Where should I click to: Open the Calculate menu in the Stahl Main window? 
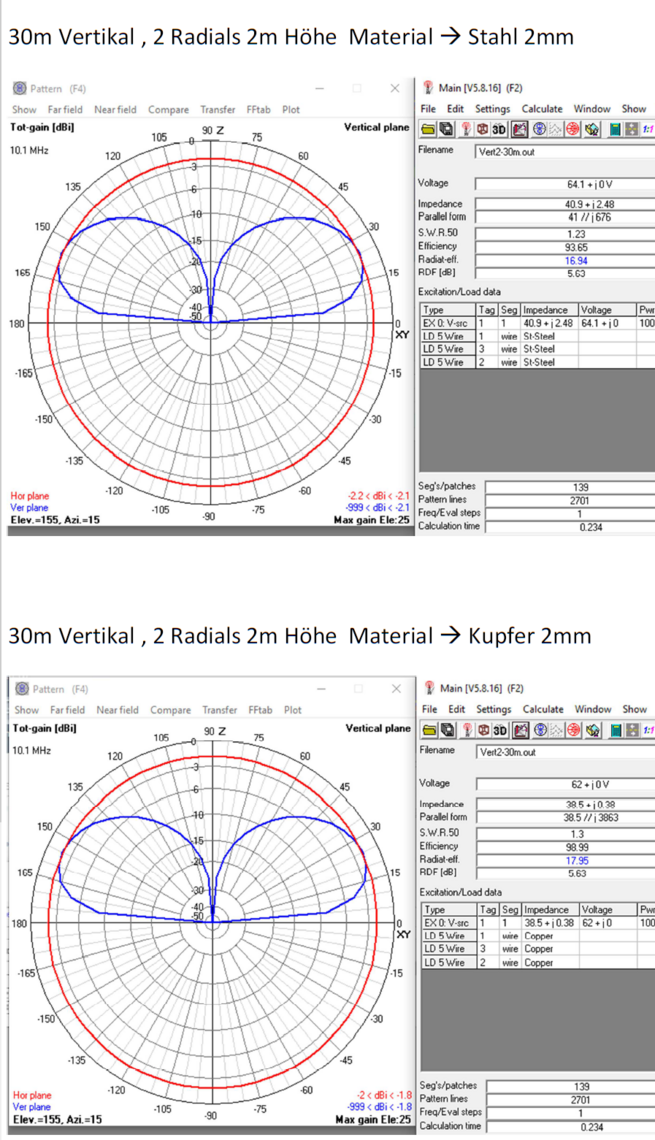[542, 108]
